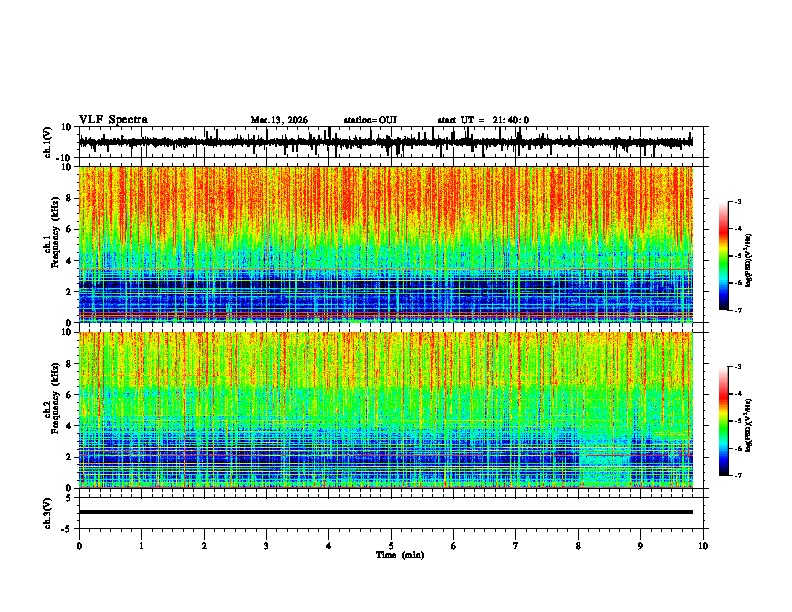
Task: Click the "-3" label on ch.1 color scale
Action: [738, 202]
